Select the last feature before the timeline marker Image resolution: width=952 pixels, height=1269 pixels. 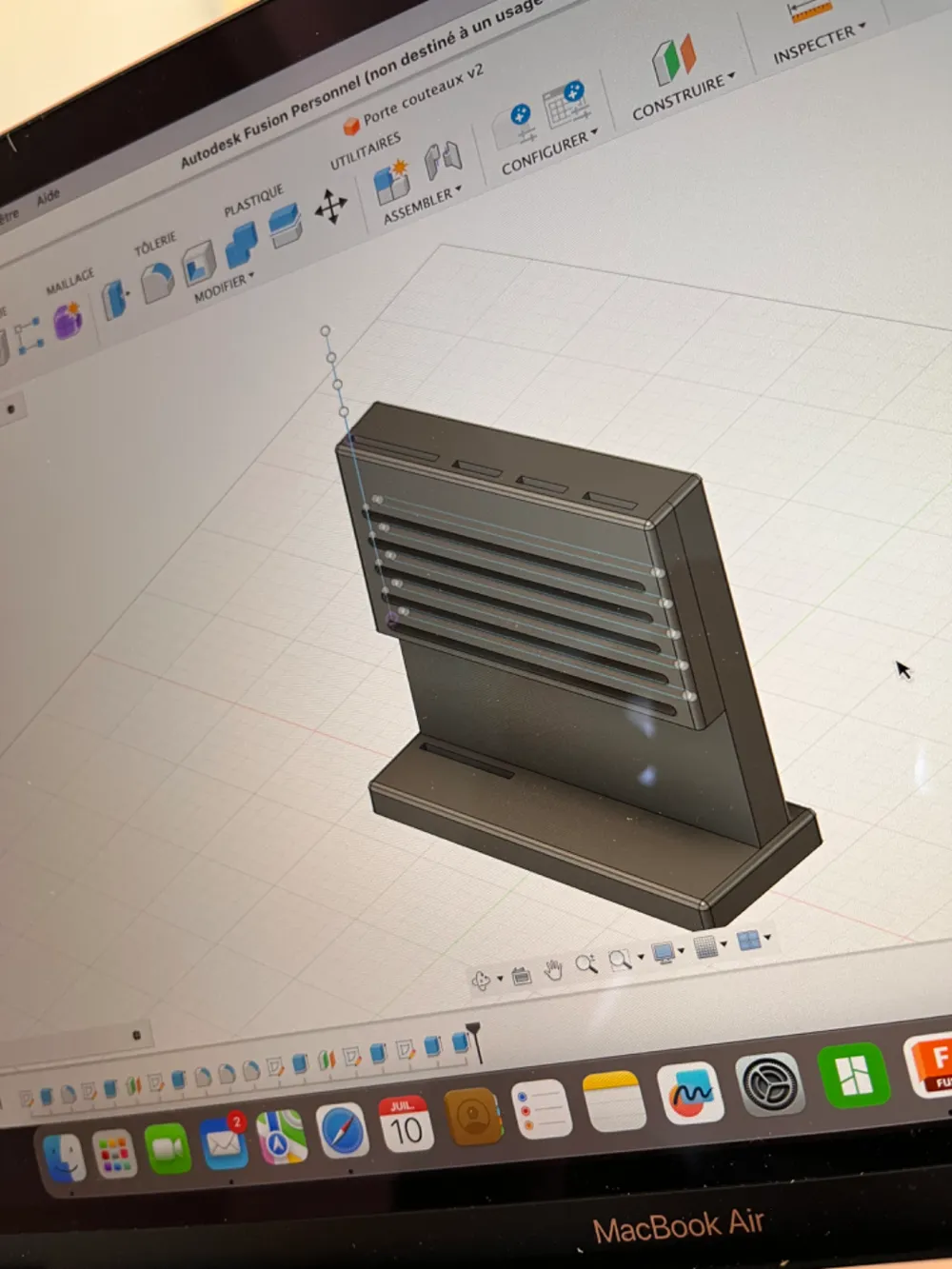(x=460, y=1044)
